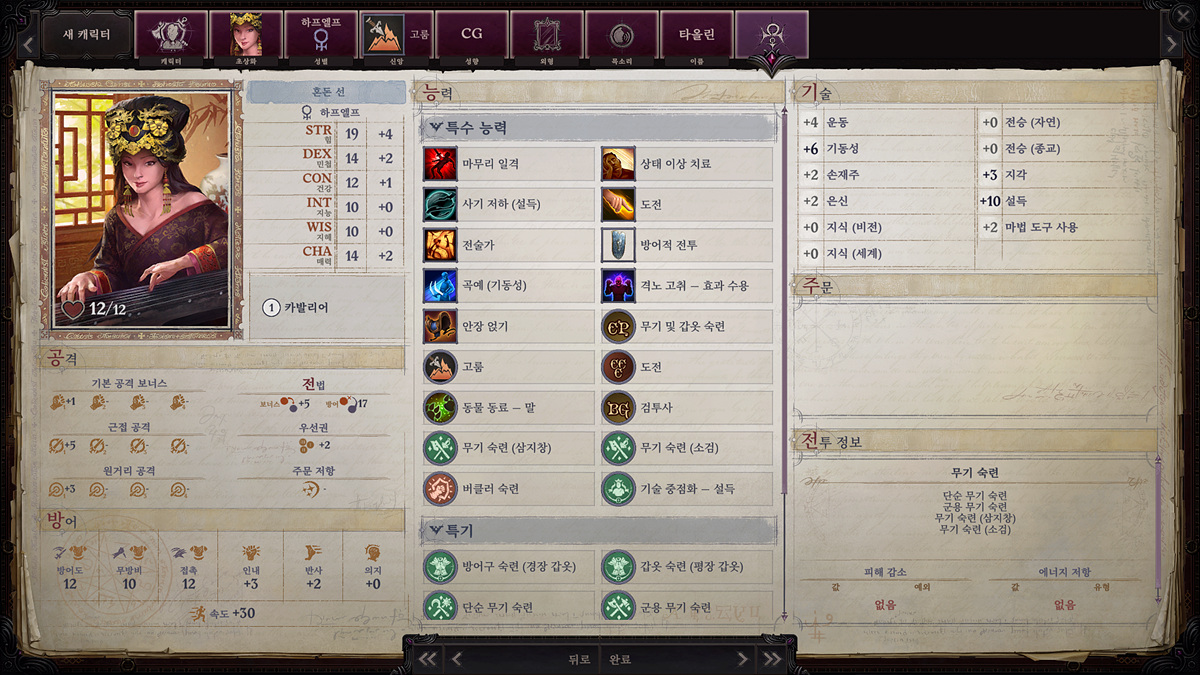The height and width of the screenshot is (675, 1200).
Task: Switch to the 성향 CG tab
Action: [472, 37]
